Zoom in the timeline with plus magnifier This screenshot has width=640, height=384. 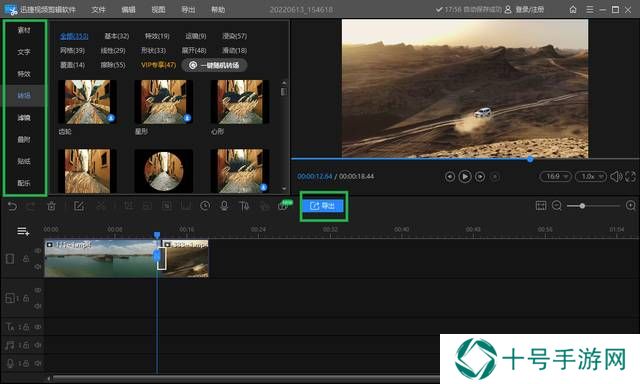click(x=631, y=206)
